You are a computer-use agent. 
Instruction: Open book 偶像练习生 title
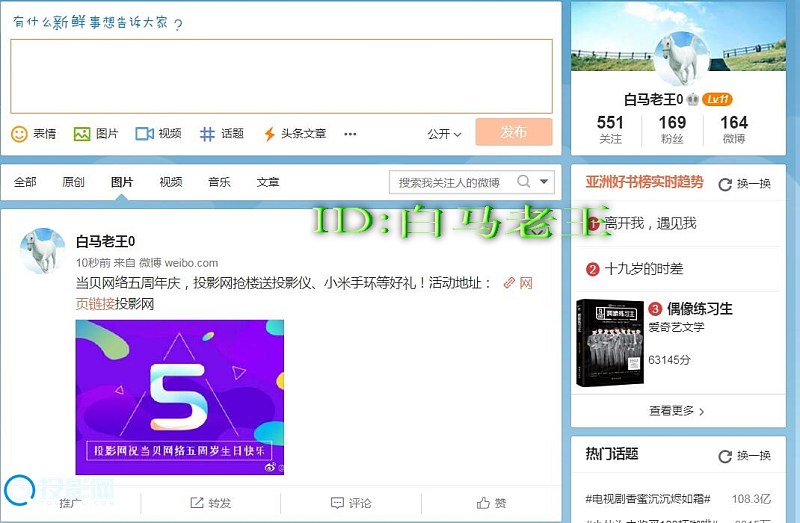pyautogui.click(x=699, y=309)
